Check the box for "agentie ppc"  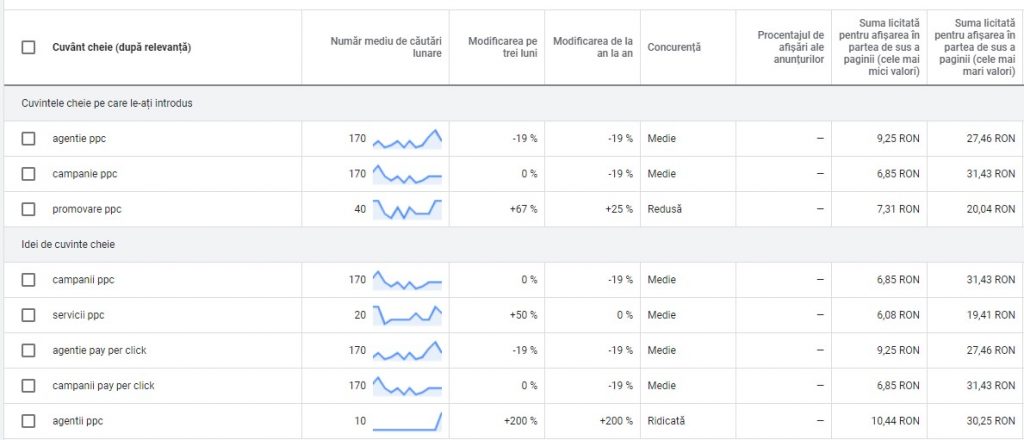(x=28, y=139)
